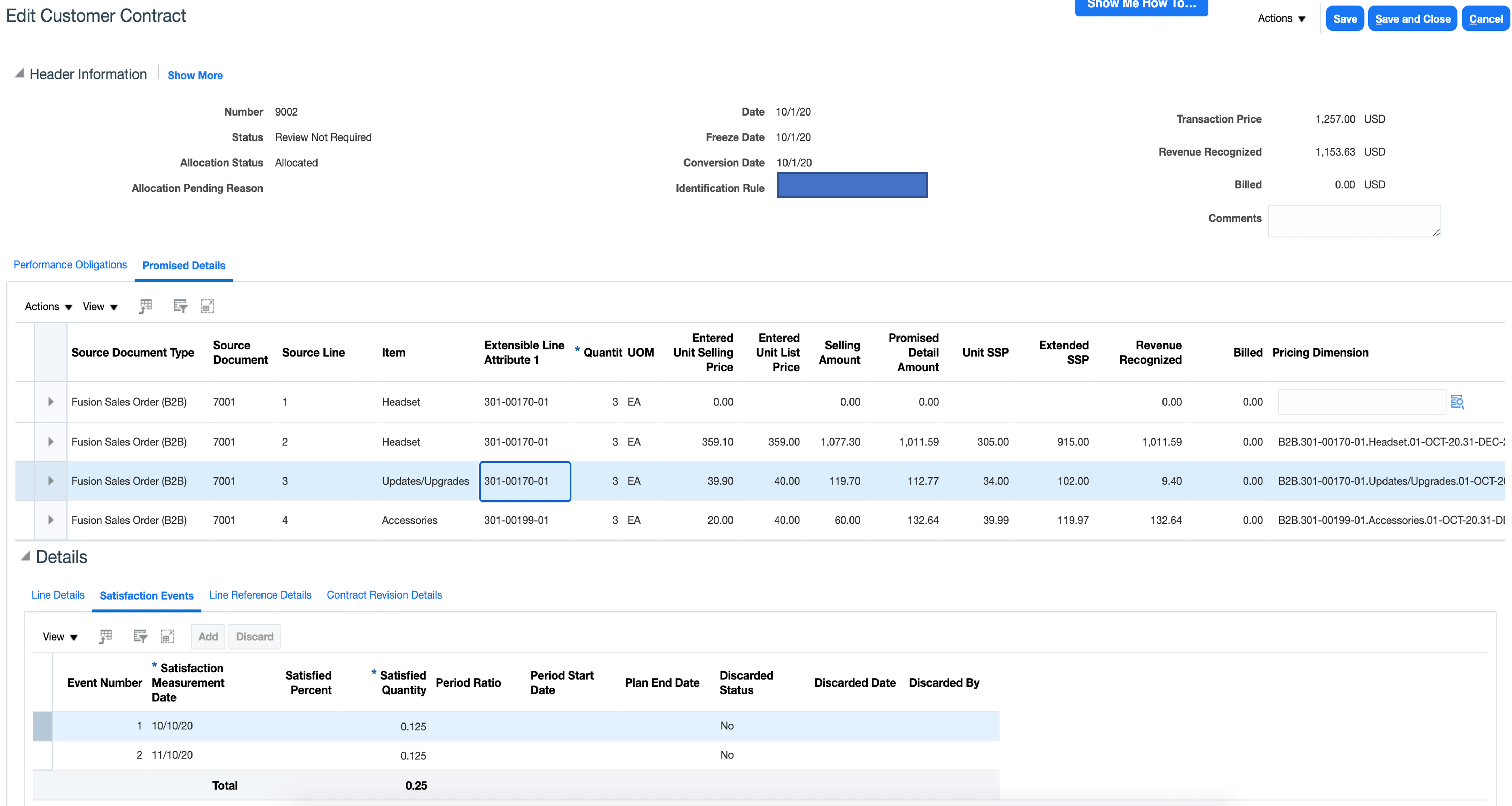Collapse the Header Information section
Screen dimensions: 1512x806
19,74
